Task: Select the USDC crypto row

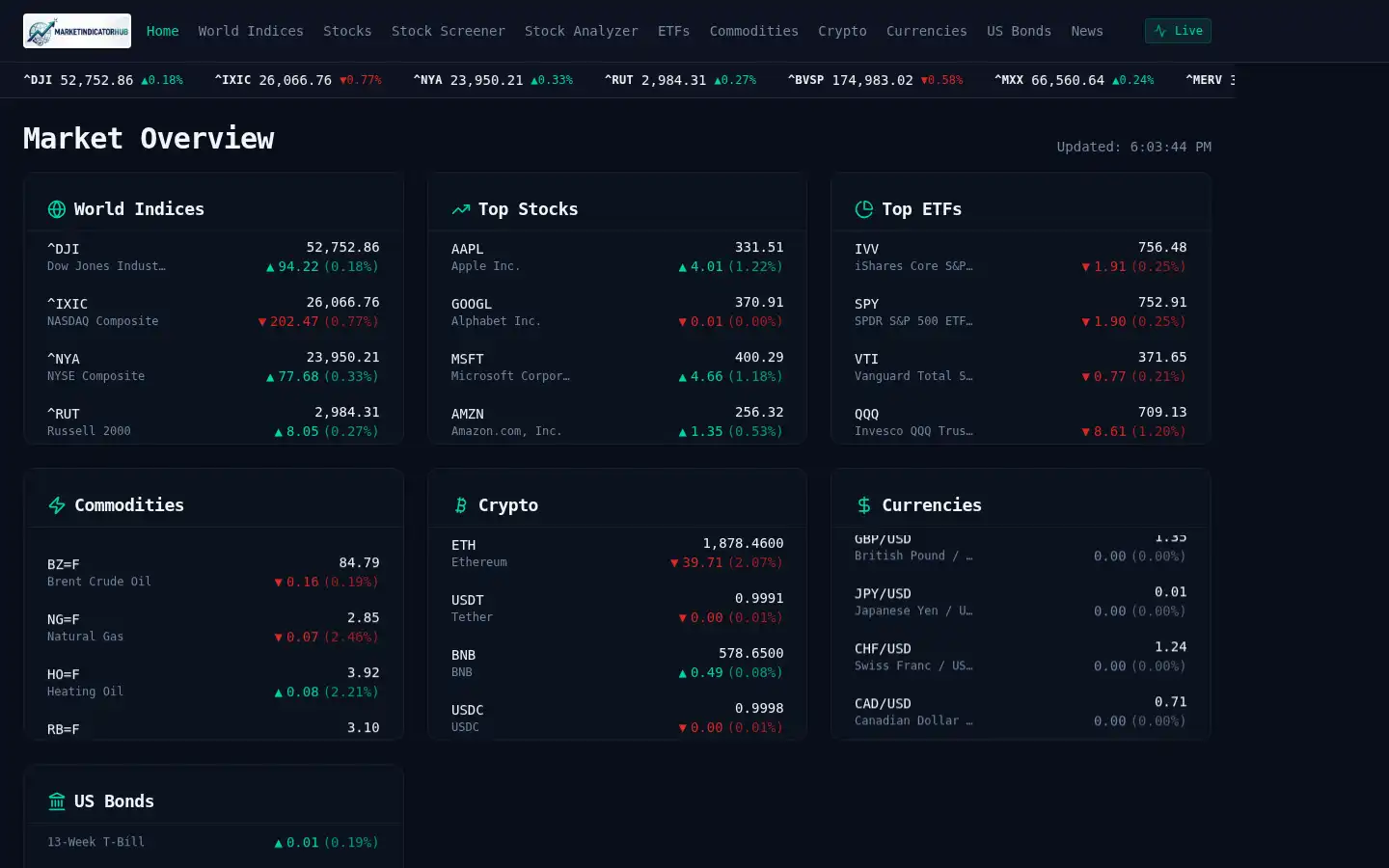Action: point(617,719)
